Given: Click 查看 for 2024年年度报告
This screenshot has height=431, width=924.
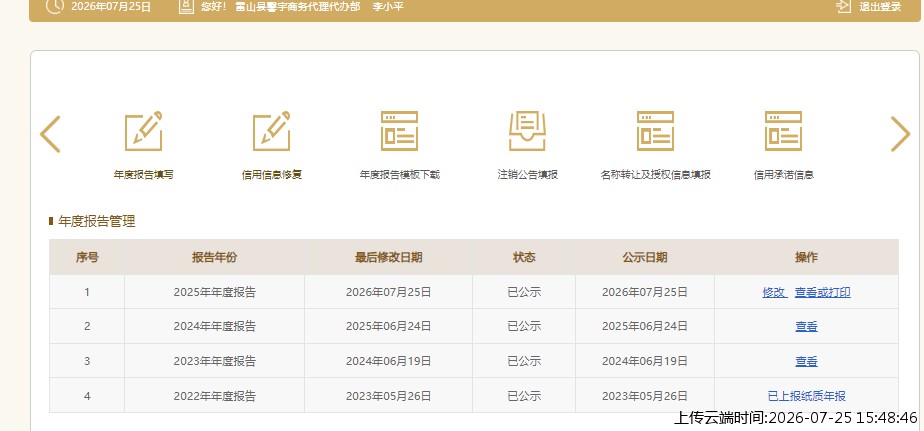Looking at the screenshot, I should pyautogui.click(x=806, y=326).
